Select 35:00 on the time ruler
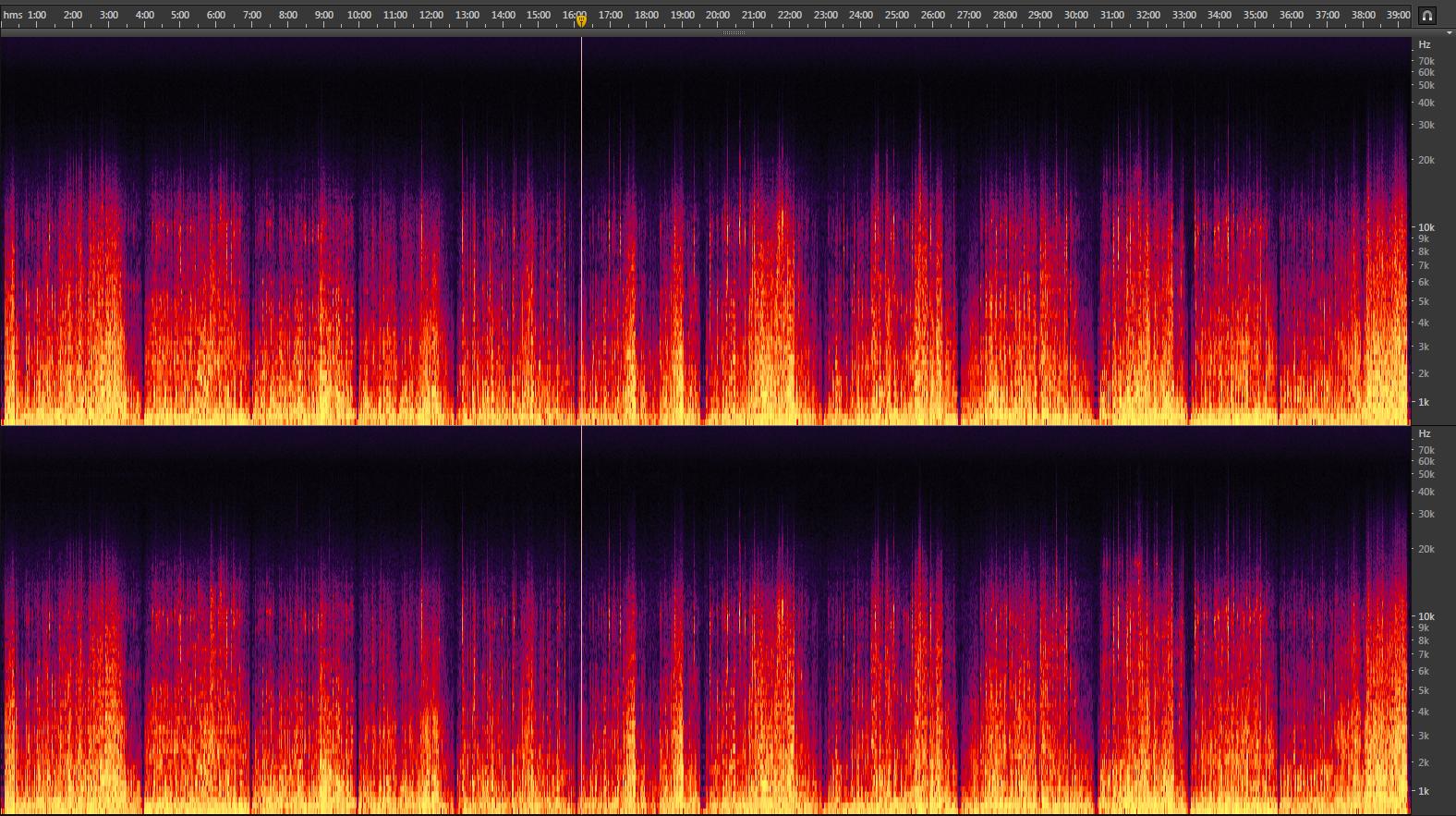The width and height of the screenshot is (1456, 816). click(x=1256, y=15)
